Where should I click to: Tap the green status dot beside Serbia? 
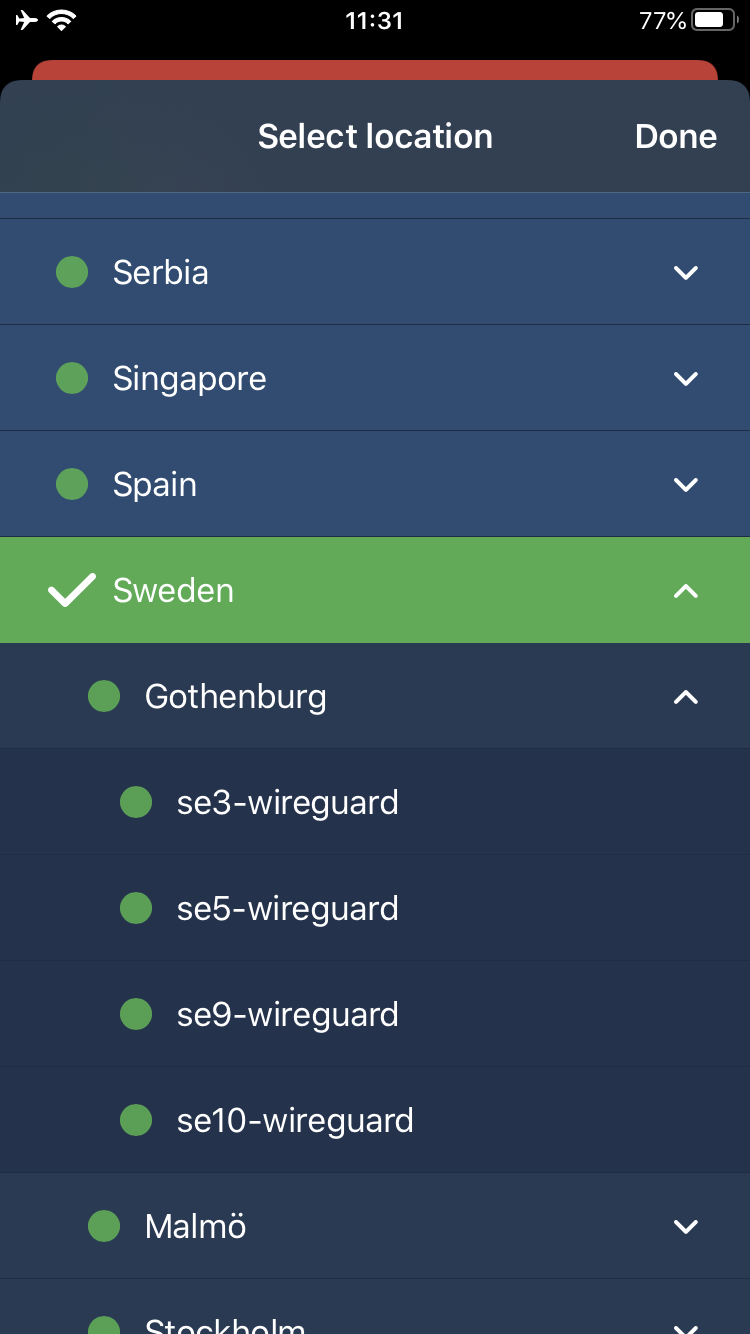(72, 272)
